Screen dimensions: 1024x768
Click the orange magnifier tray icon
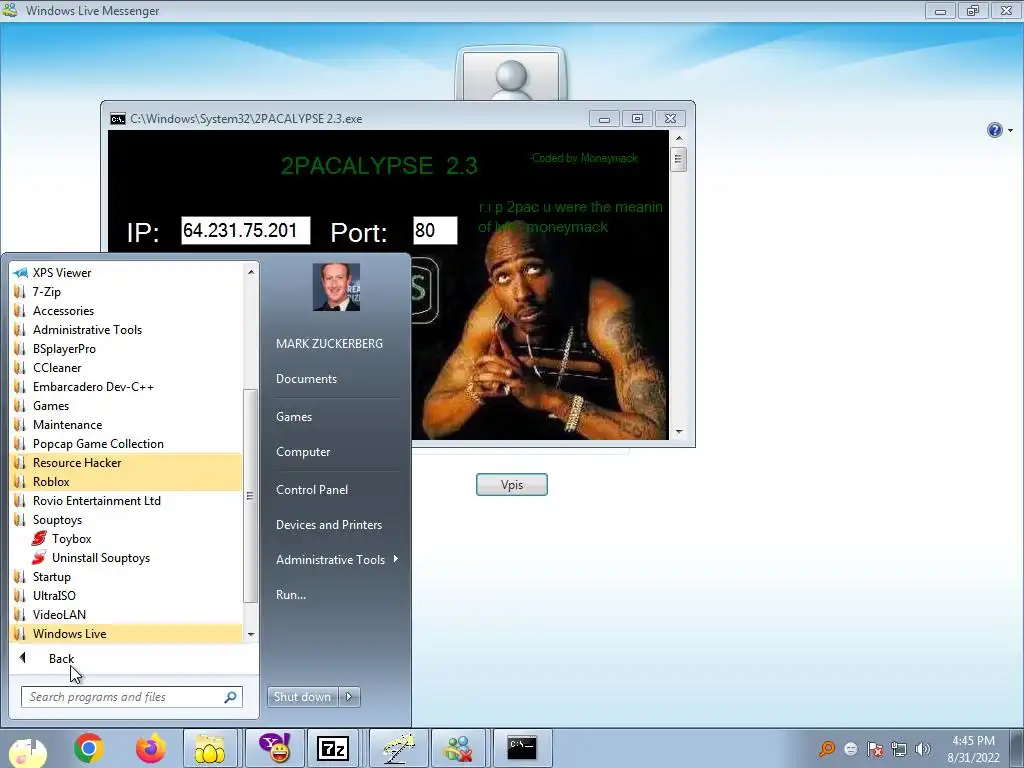827,749
